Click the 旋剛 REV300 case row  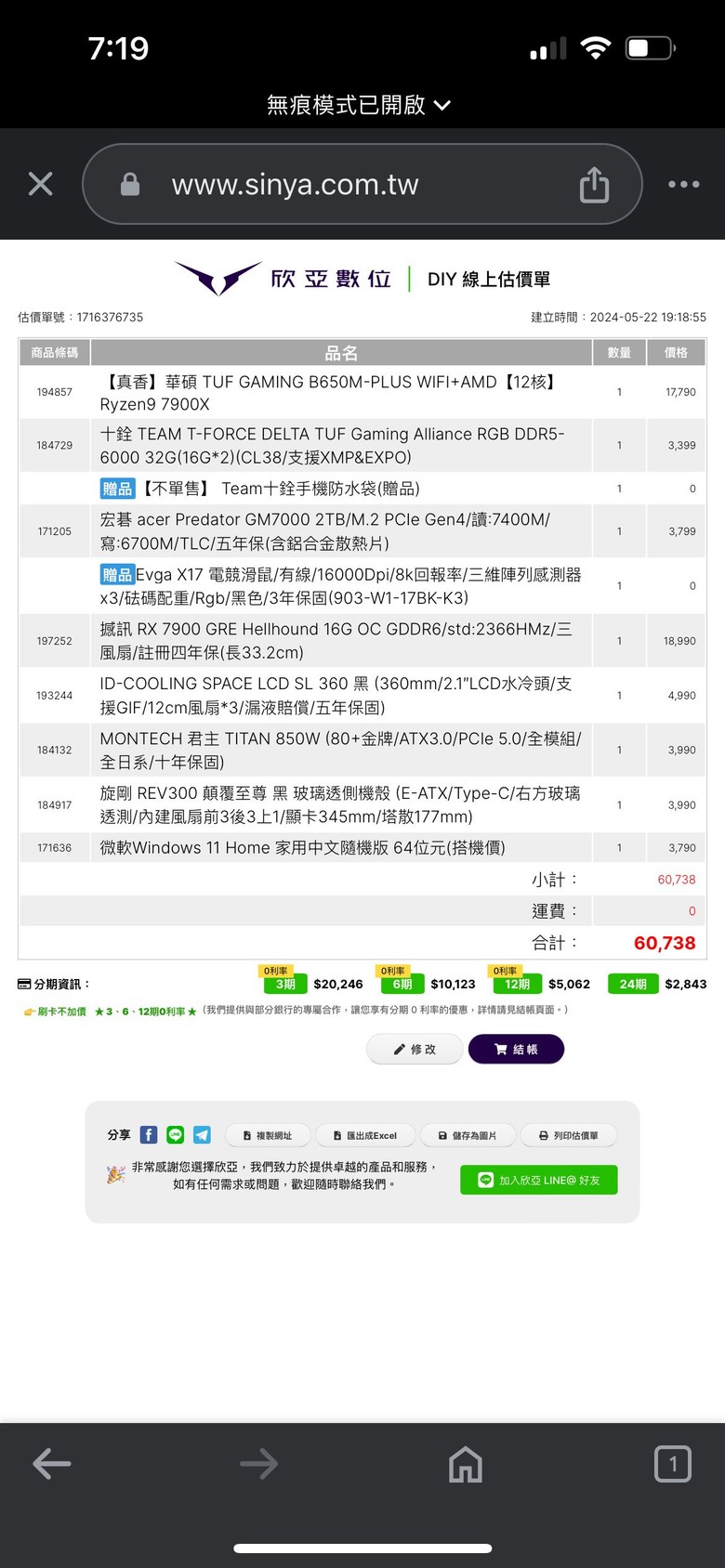(x=362, y=804)
